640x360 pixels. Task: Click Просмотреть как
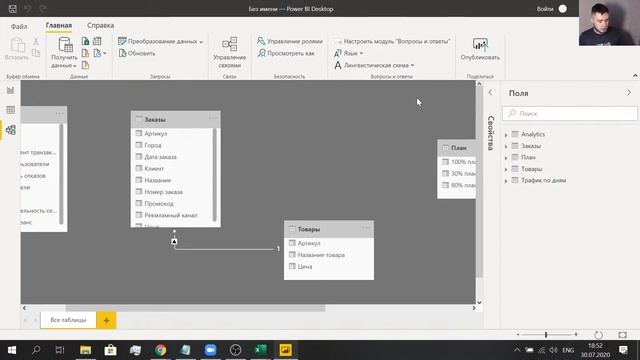tap(286, 53)
